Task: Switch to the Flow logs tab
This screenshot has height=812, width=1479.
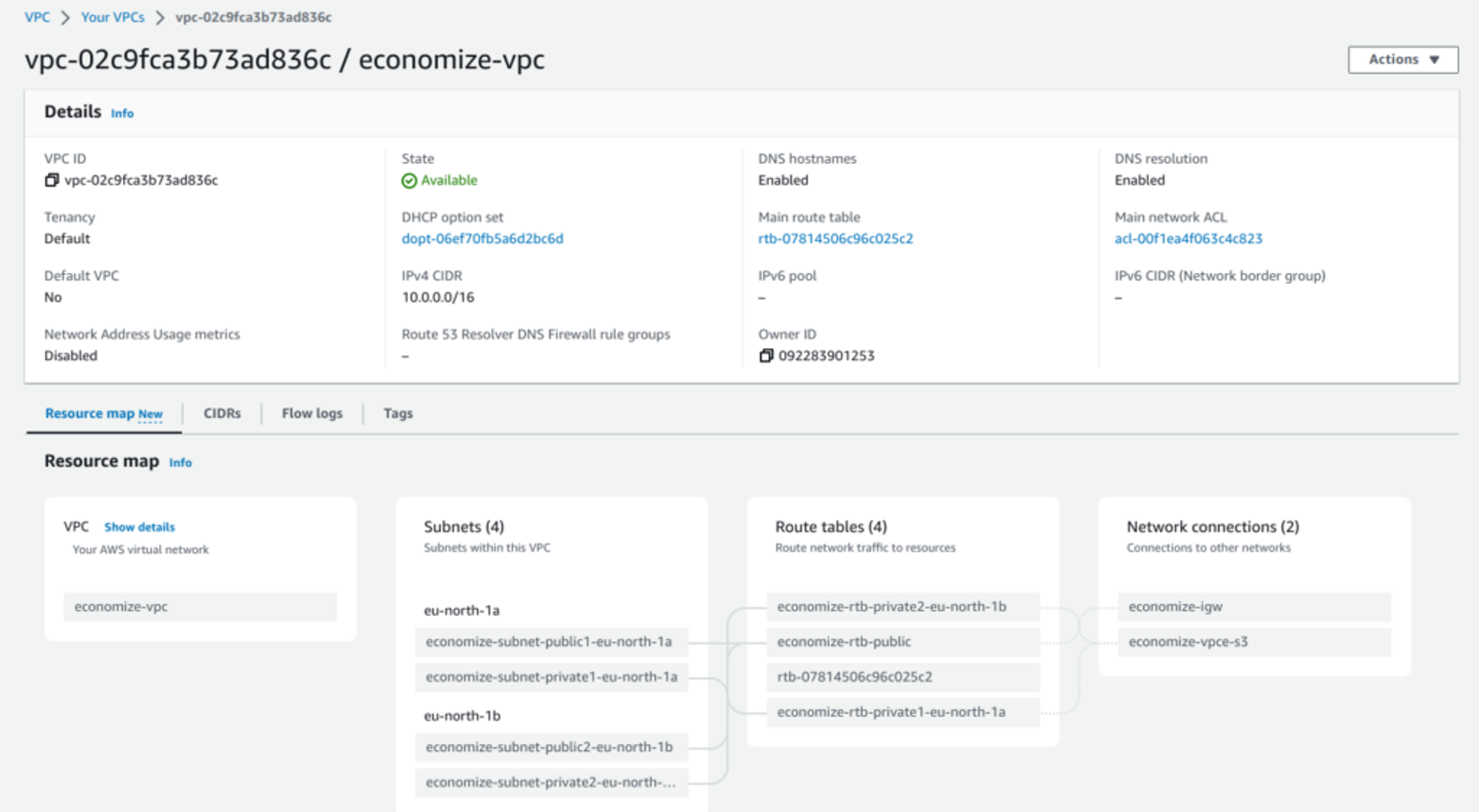Action: tap(311, 413)
